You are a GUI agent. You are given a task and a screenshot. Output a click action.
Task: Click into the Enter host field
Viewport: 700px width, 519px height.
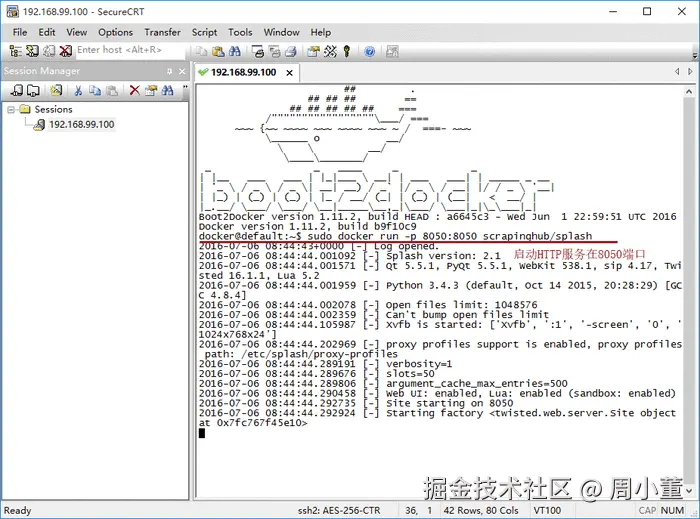click(x=129, y=50)
